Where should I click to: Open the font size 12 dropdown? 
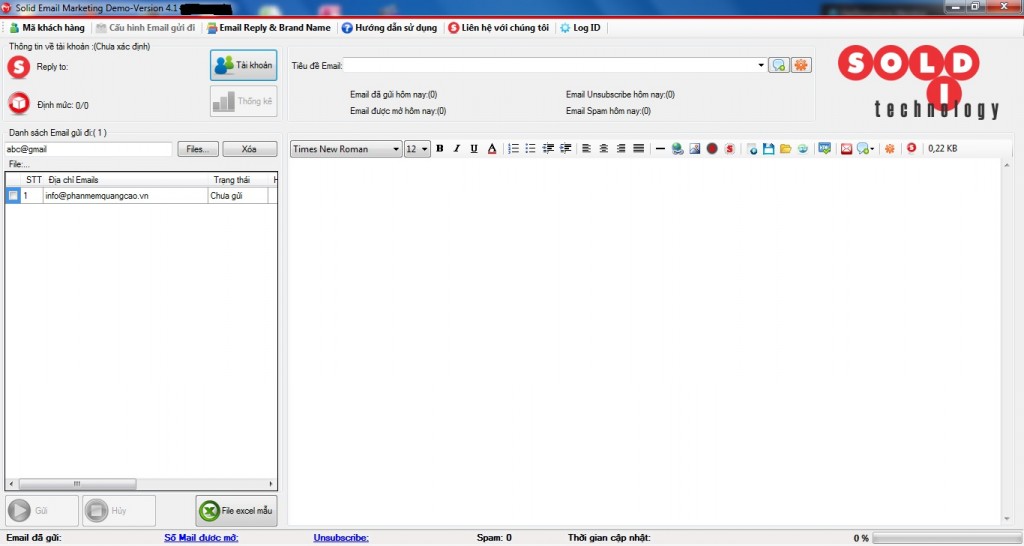tap(424, 149)
